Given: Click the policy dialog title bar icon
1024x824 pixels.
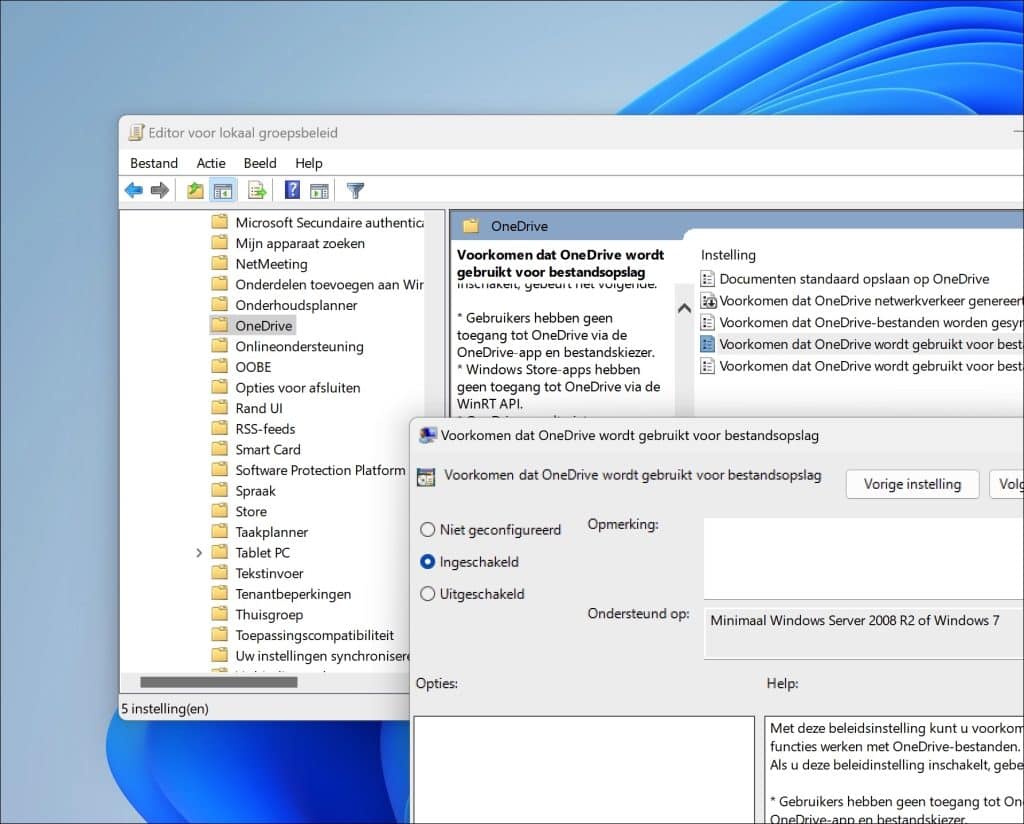Looking at the screenshot, I should pos(427,436).
